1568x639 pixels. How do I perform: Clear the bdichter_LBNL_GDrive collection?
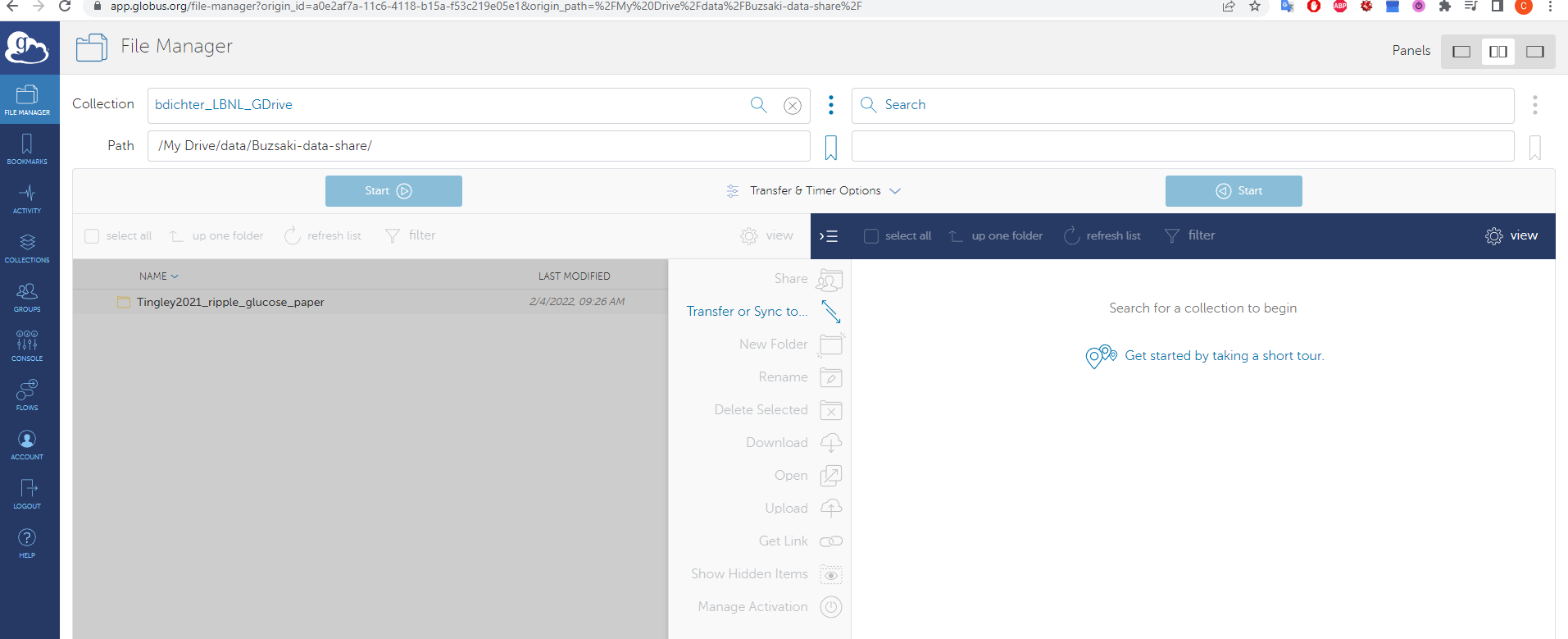pos(793,105)
